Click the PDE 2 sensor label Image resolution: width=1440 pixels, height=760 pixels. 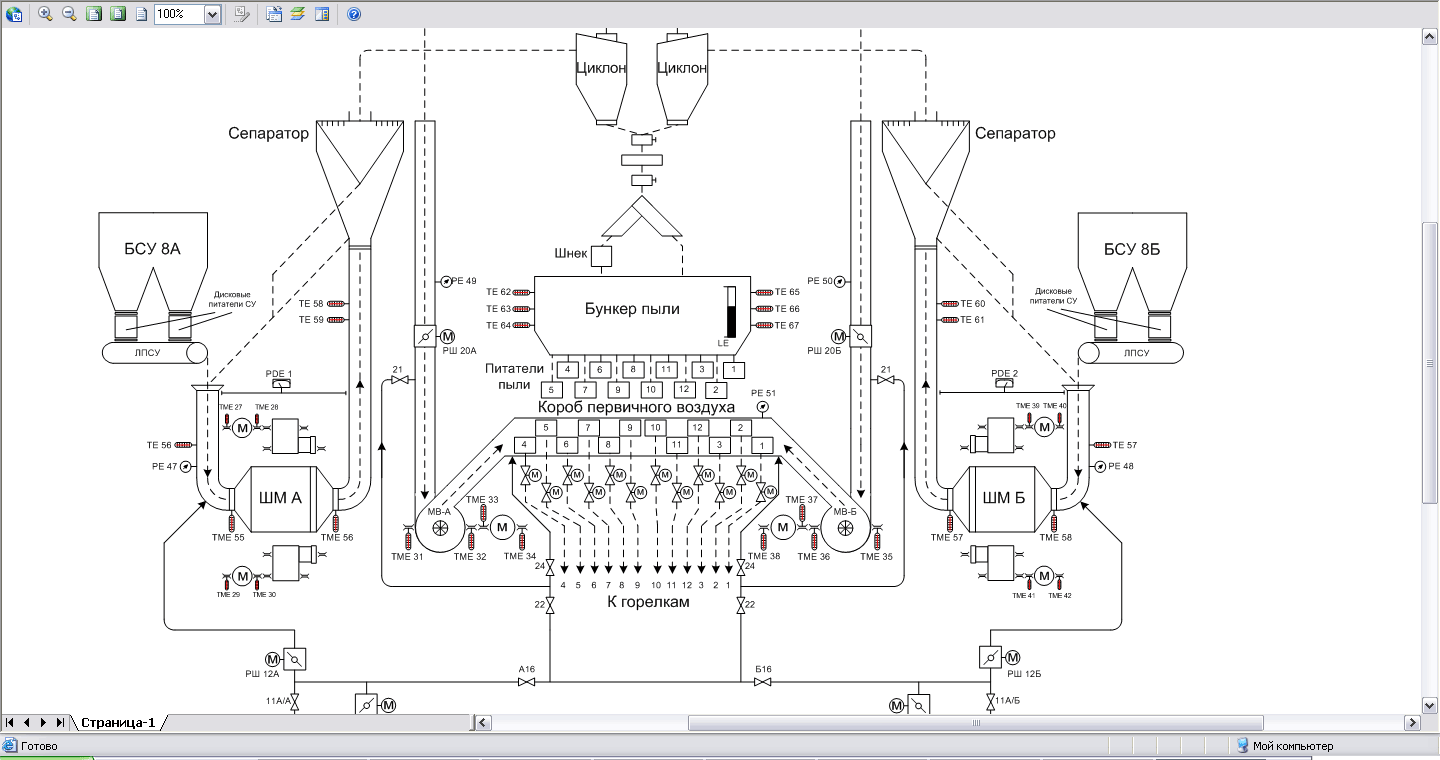pyautogui.click(x=1005, y=373)
